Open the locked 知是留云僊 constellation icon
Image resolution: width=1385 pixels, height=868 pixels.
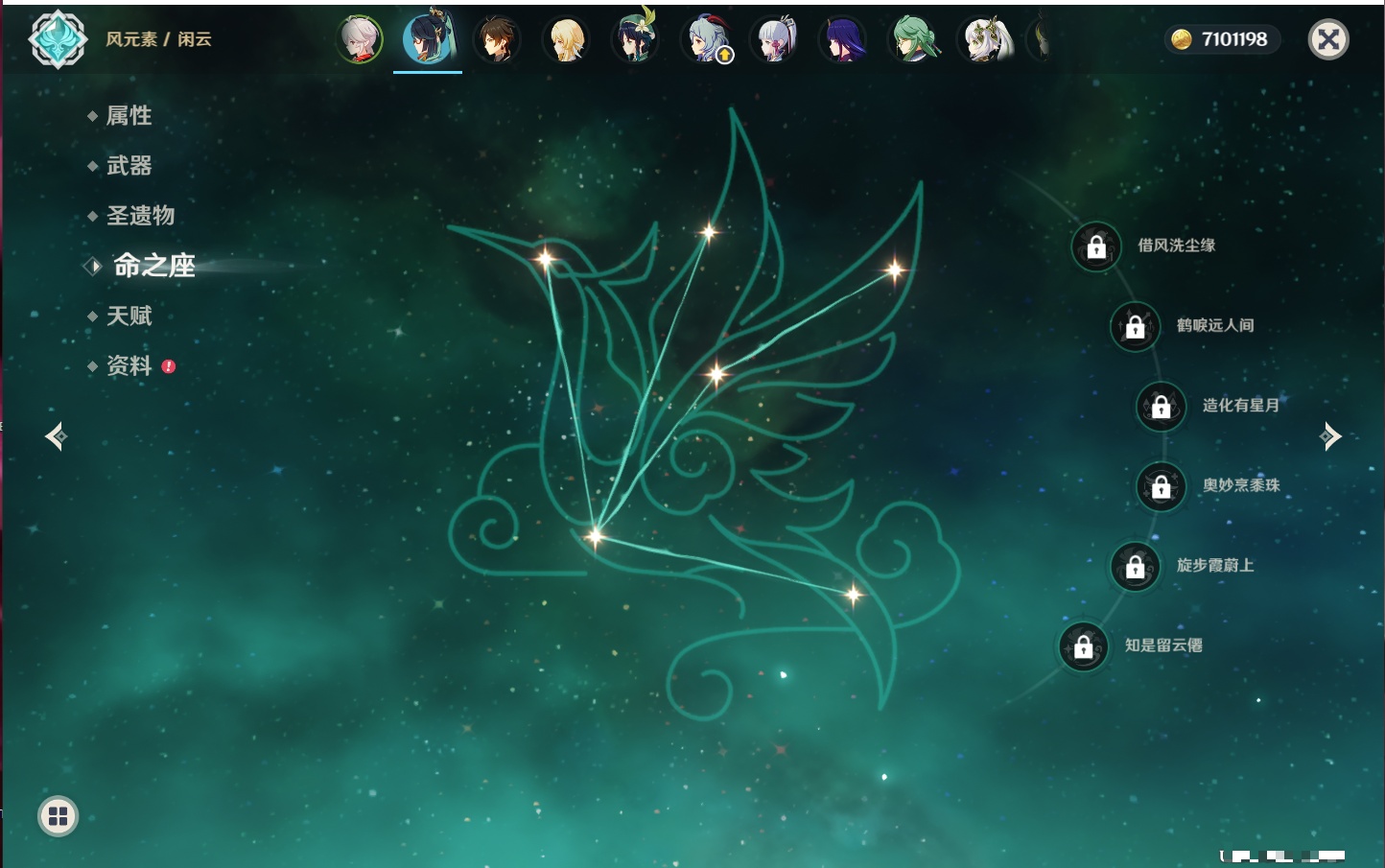(x=1084, y=646)
